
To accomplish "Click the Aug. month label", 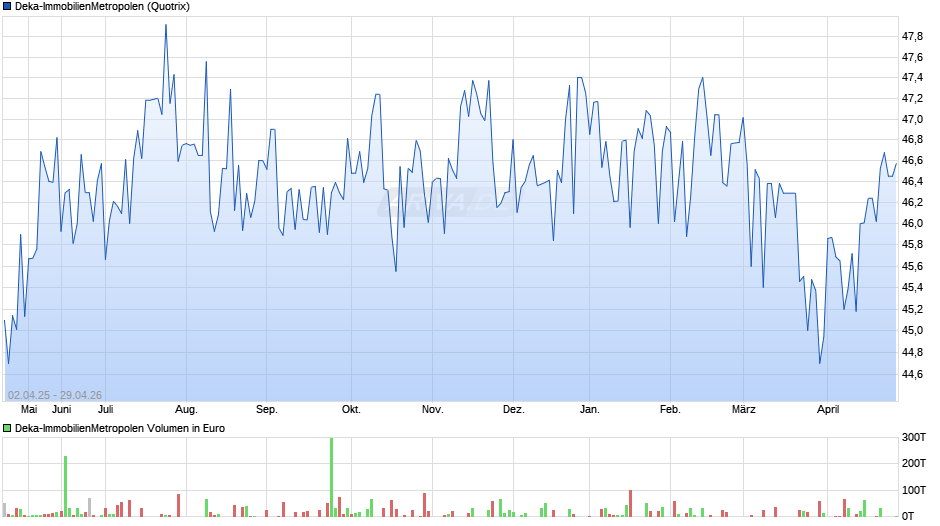I will pyautogui.click(x=186, y=410).
